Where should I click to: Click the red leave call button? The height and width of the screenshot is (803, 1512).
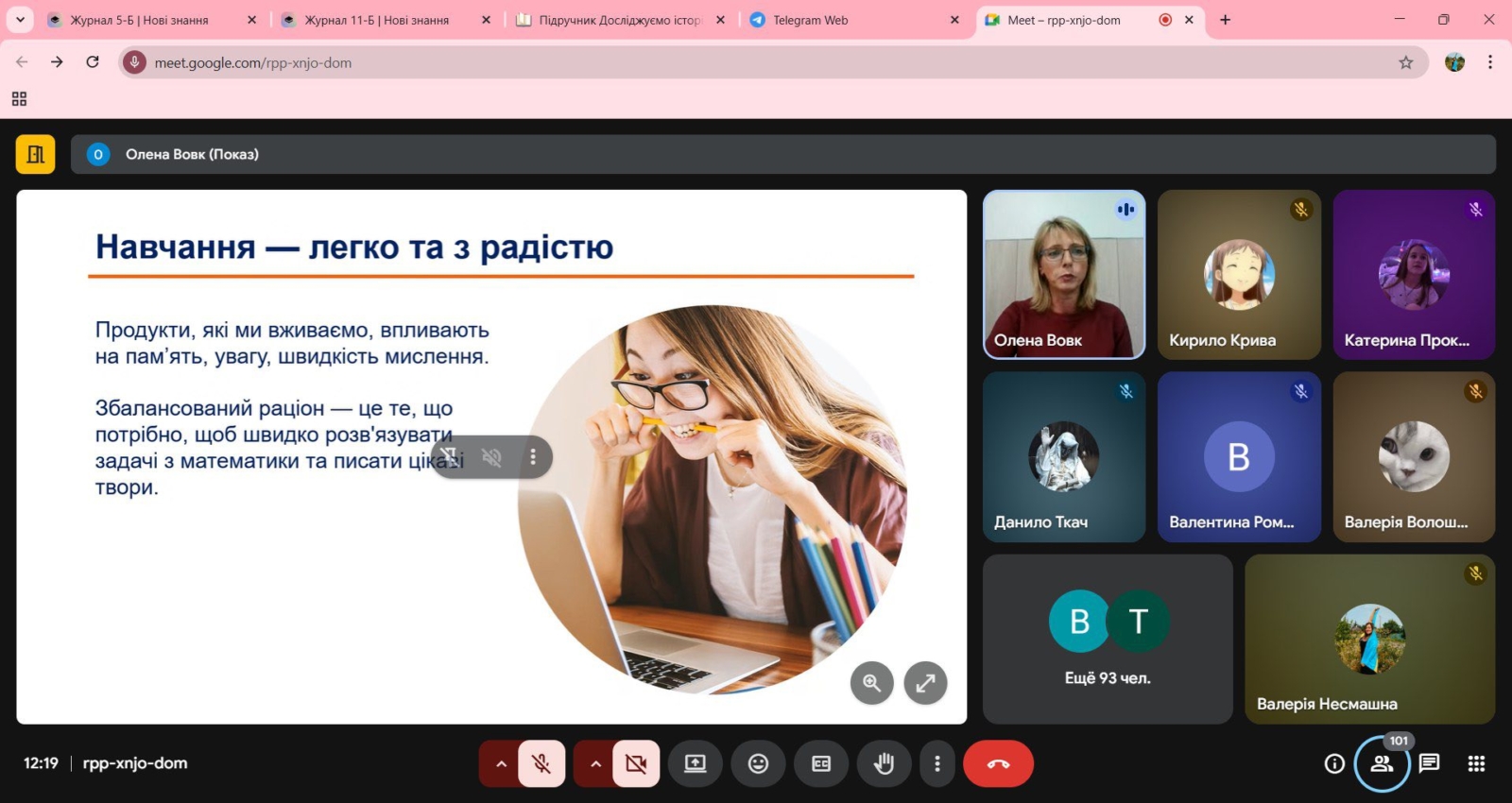coord(998,763)
